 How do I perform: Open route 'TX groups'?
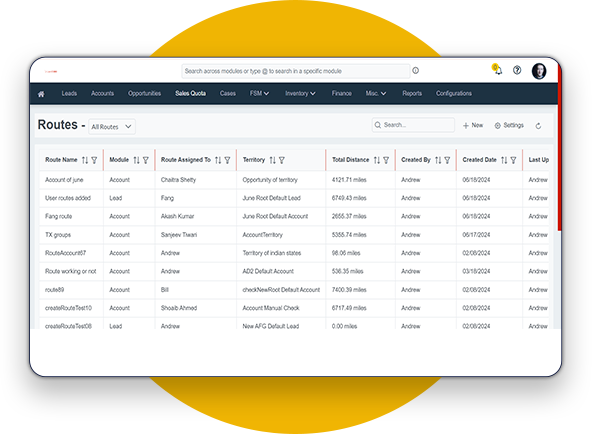[58, 235]
